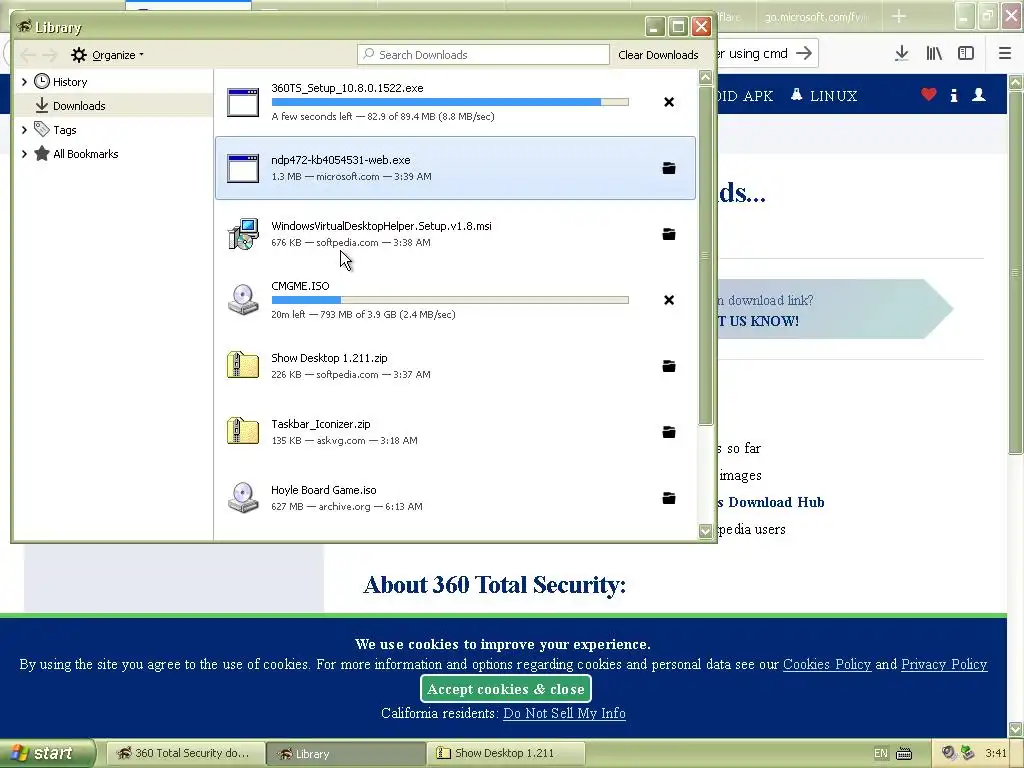Click the user account icon on Softpedia
Image resolution: width=1024 pixels, height=768 pixels.
979,95
